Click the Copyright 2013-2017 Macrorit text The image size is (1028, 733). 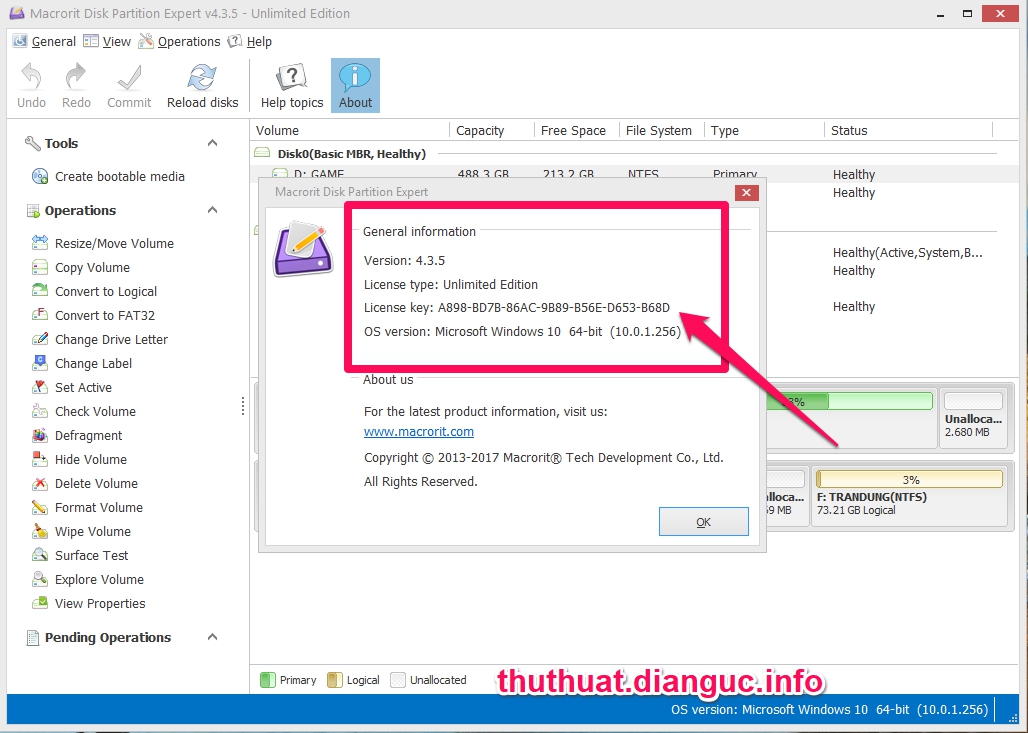[x=544, y=458]
